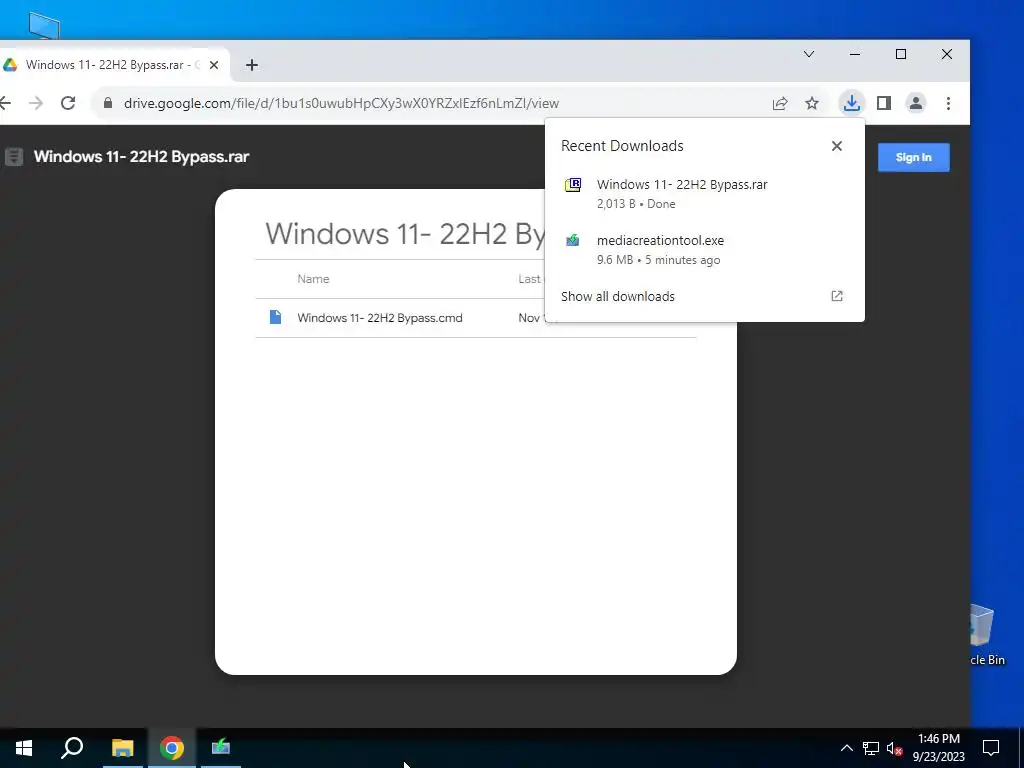This screenshot has width=1024, height=768.
Task: Select the Windows 11- 22H2 Bypass.rar browser tab
Action: point(114,65)
